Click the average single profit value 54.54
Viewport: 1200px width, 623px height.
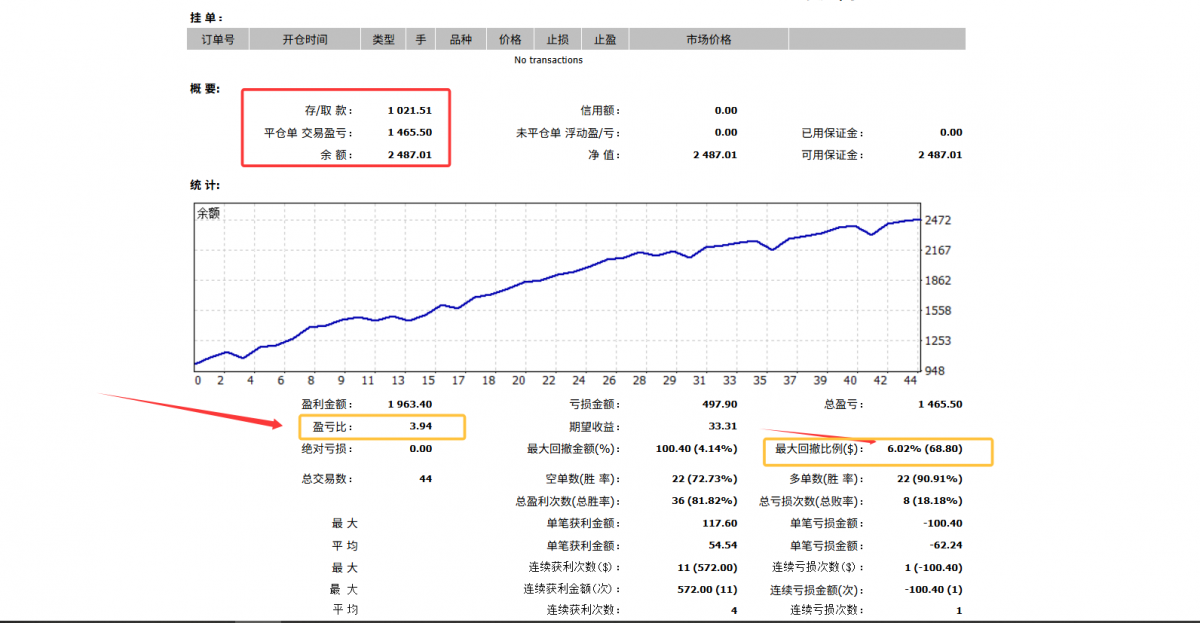pyautogui.click(x=723, y=545)
